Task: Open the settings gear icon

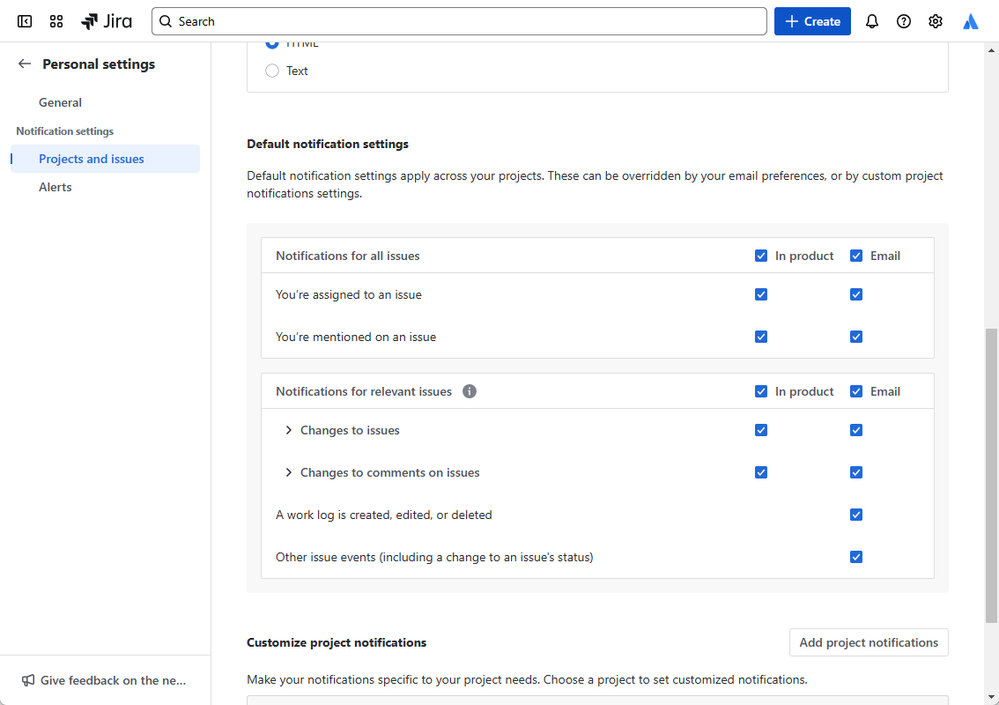Action: [935, 21]
